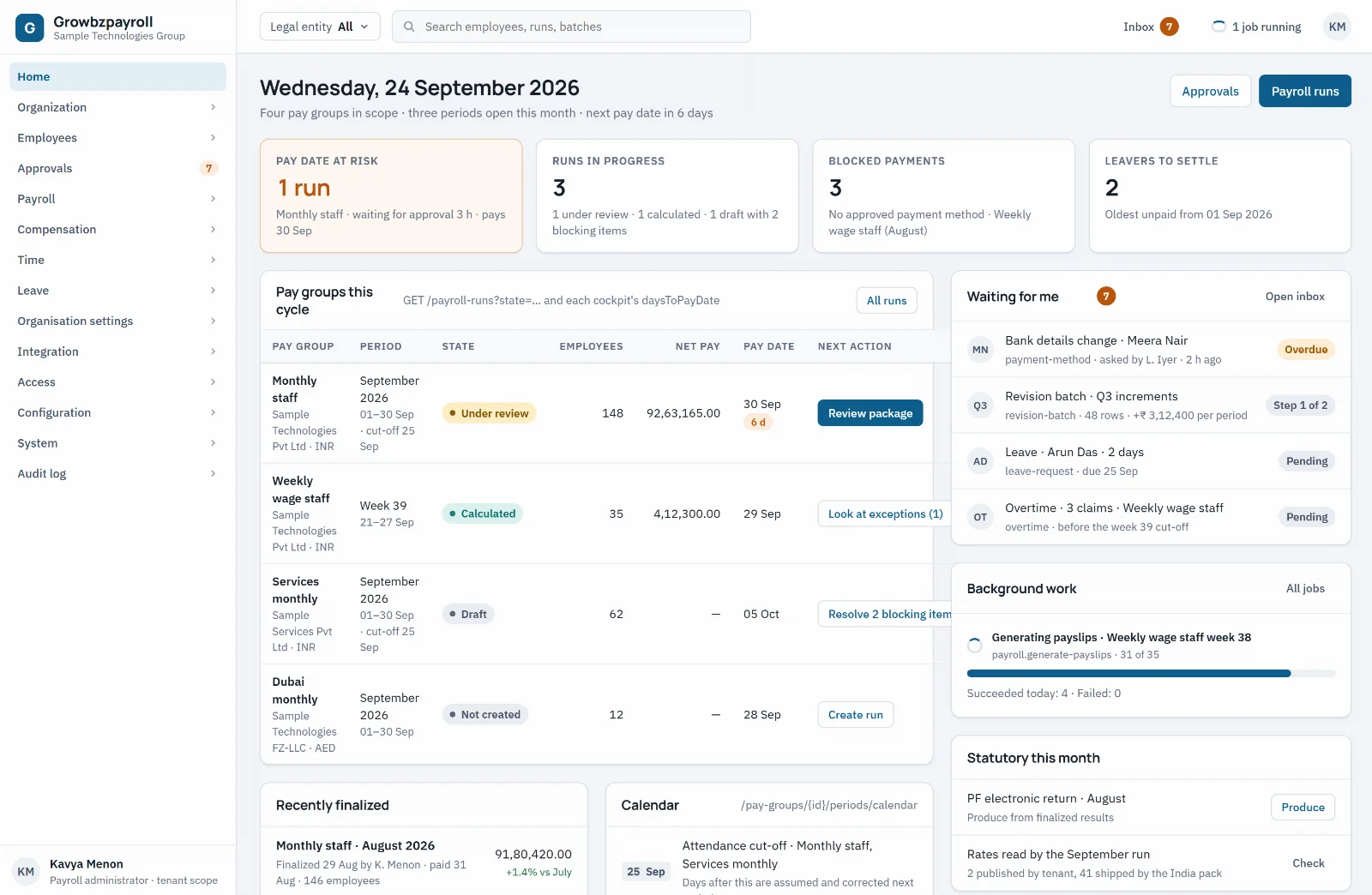The height and width of the screenshot is (895, 1372).
Task: Expand the Employees sidebar section
Action: click(x=117, y=138)
